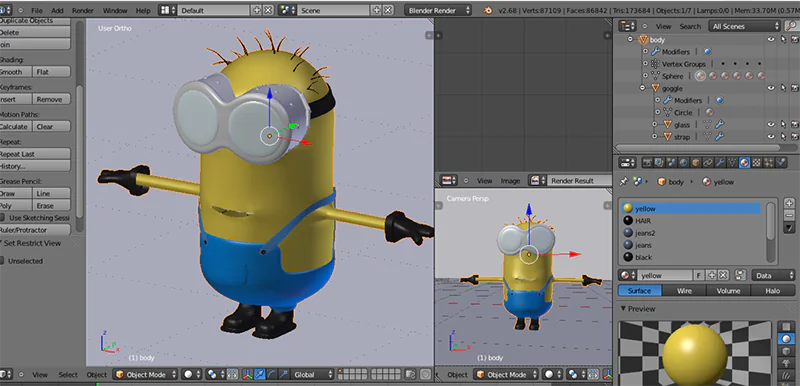Open the All Scenes outliner display dropdown
Screen dimensions: 800x386
744,26
